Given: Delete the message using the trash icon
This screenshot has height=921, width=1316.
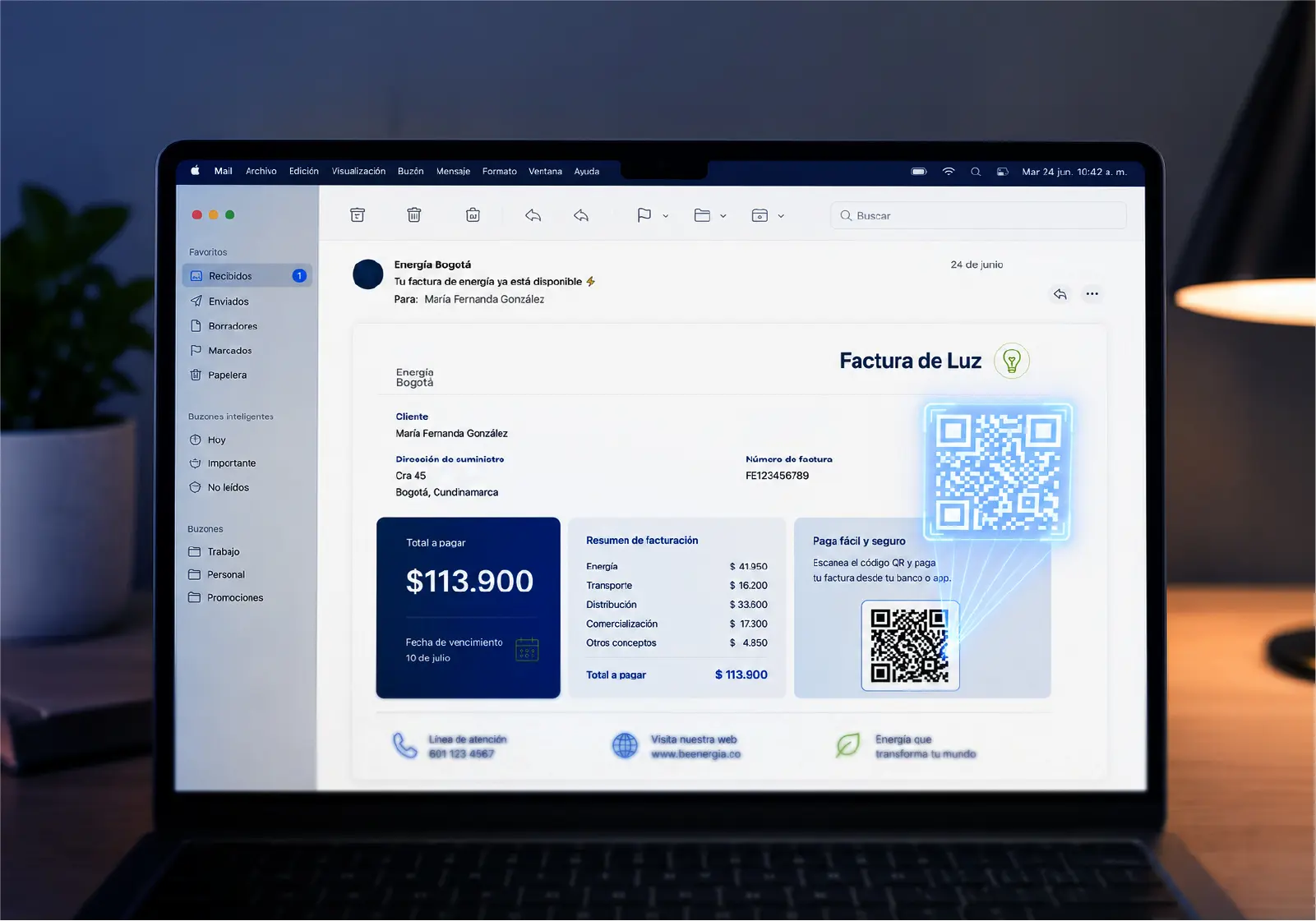Looking at the screenshot, I should click(x=414, y=215).
